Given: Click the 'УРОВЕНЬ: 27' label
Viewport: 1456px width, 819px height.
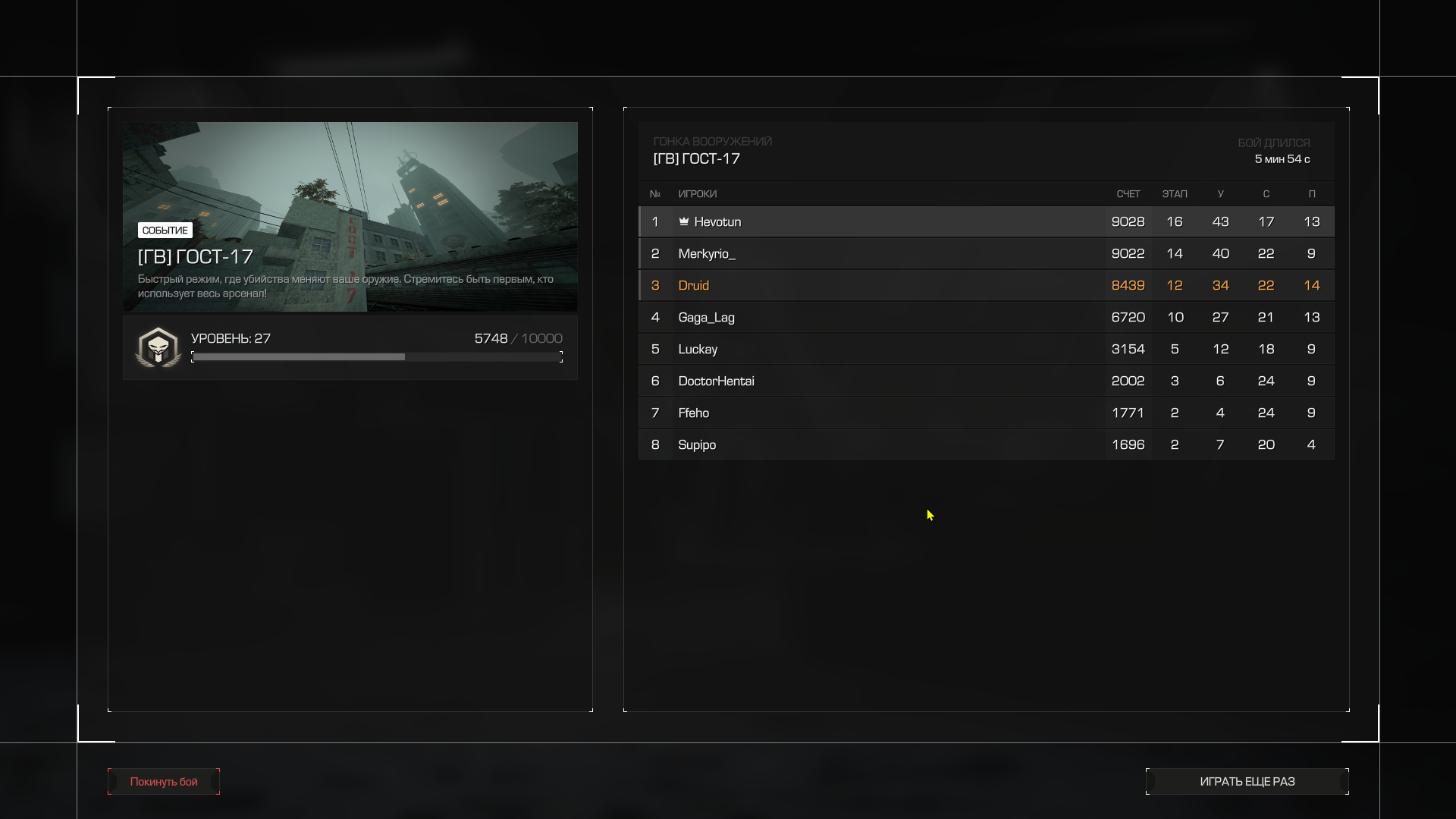Looking at the screenshot, I should [231, 338].
